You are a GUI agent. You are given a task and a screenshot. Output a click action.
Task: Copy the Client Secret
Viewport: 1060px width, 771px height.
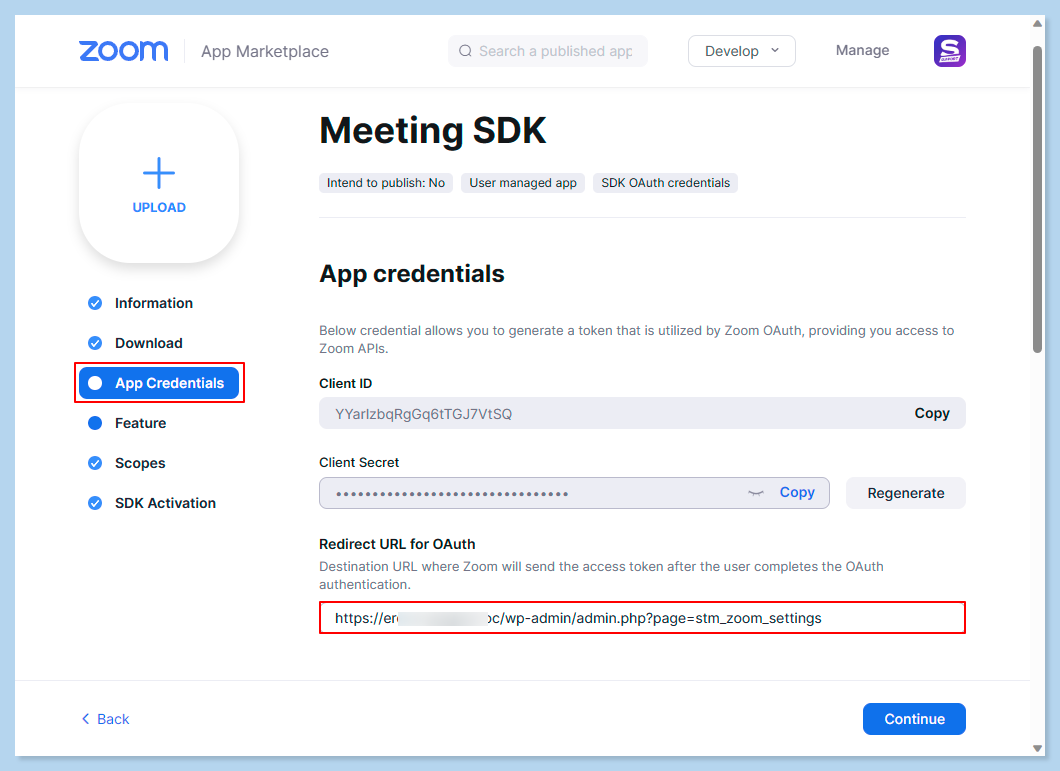(797, 493)
